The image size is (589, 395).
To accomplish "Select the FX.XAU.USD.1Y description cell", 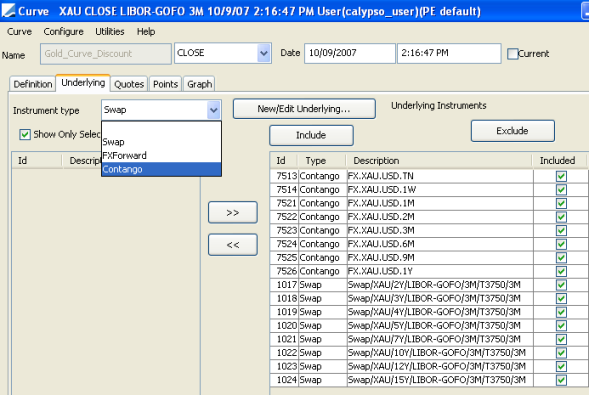I will [x=440, y=271].
